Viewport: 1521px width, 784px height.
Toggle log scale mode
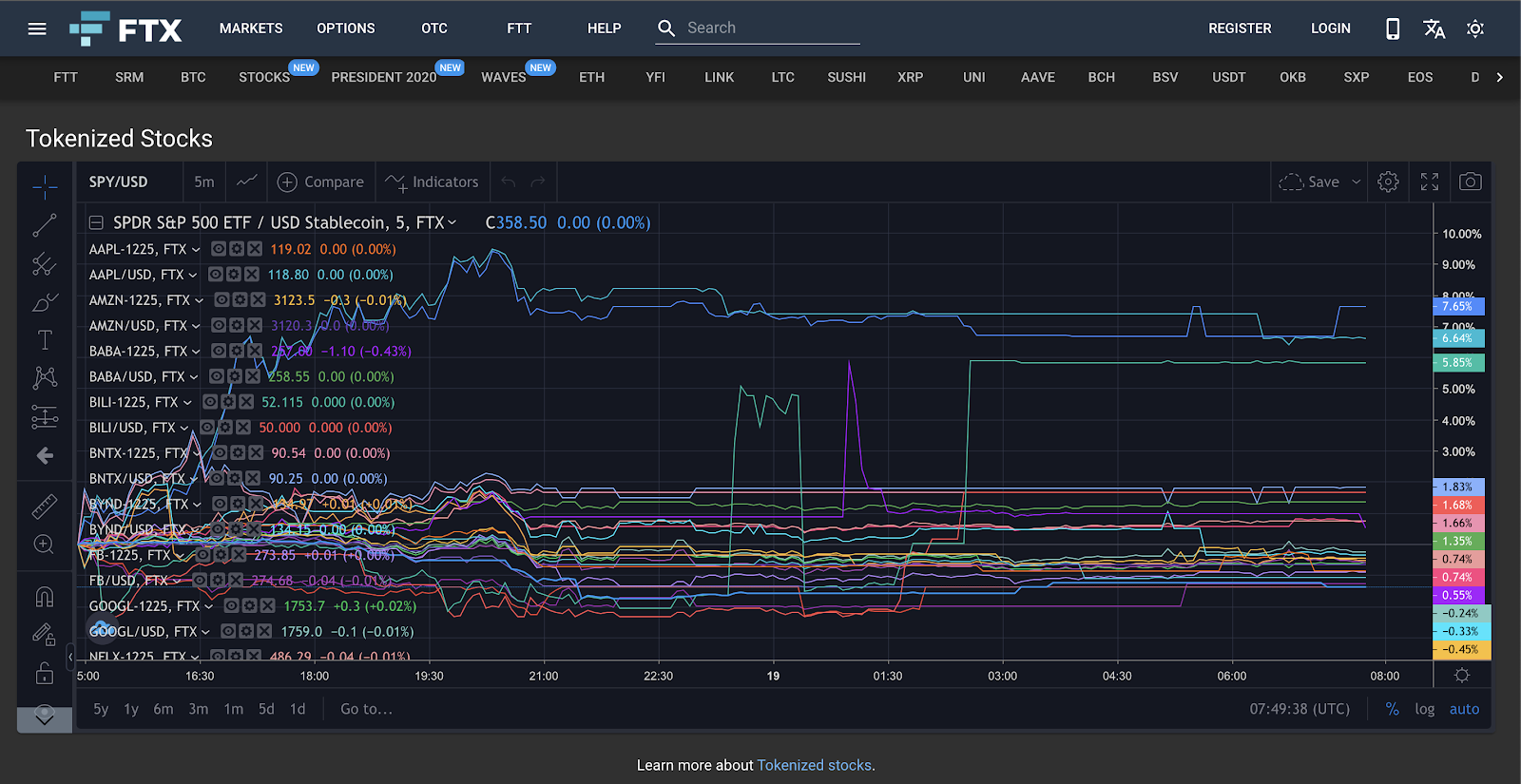pos(1425,709)
